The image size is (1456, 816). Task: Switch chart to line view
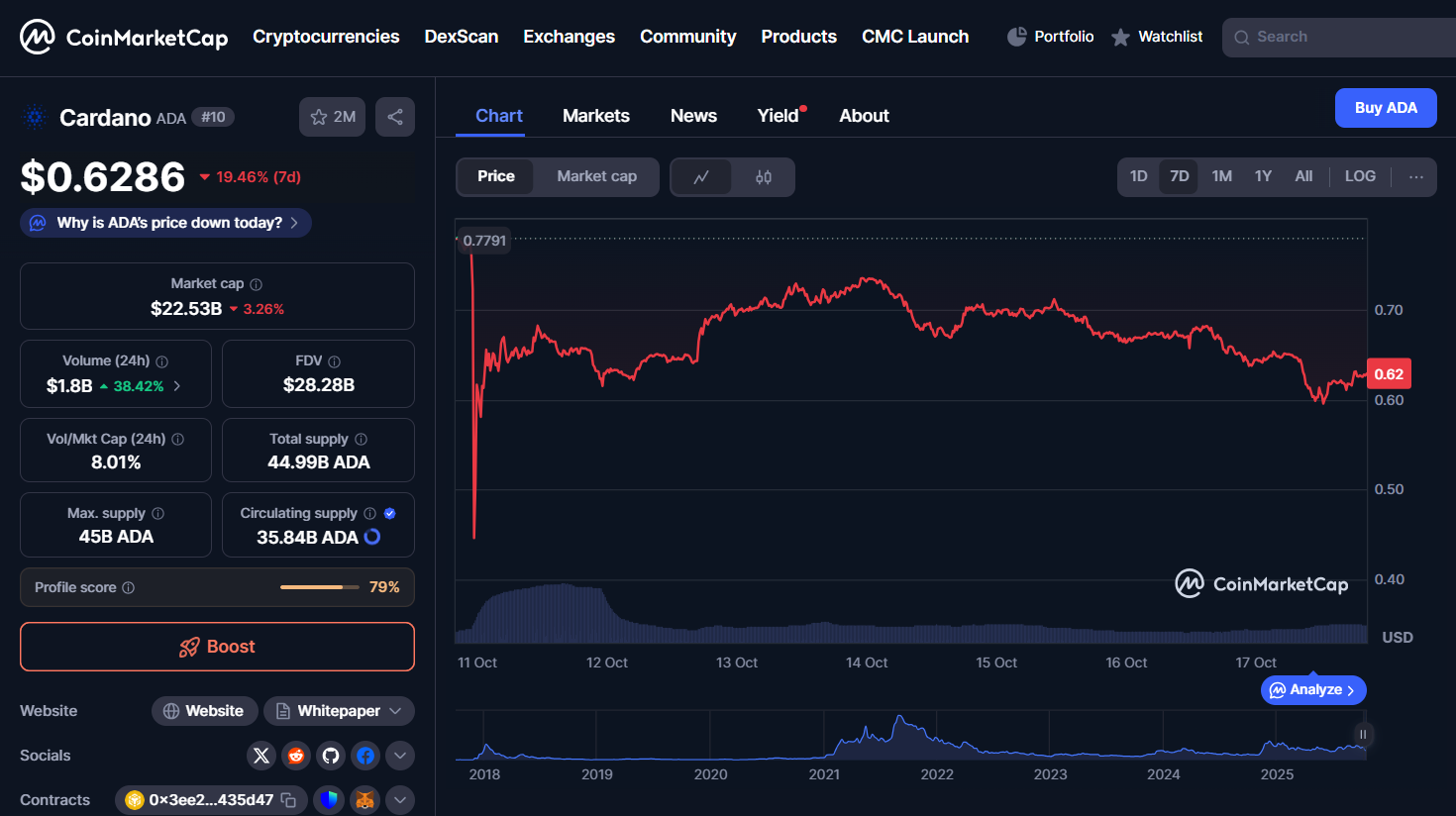coord(701,177)
